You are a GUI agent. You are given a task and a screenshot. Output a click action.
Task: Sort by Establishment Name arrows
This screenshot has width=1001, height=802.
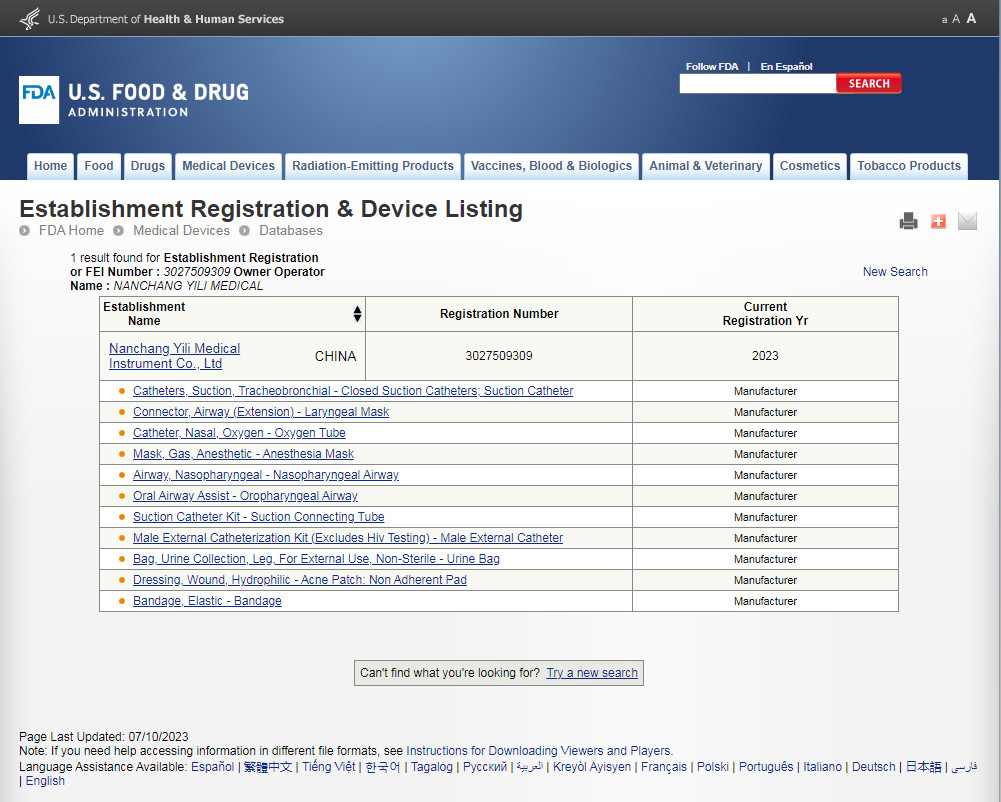[357, 314]
